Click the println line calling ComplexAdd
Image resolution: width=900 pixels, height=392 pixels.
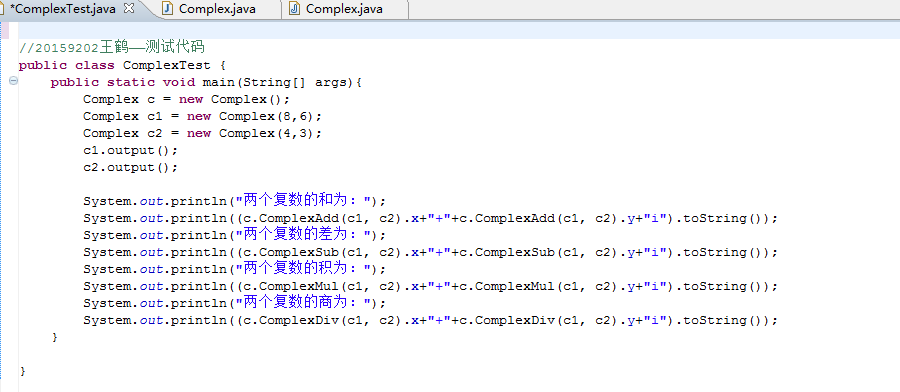click(430, 219)
